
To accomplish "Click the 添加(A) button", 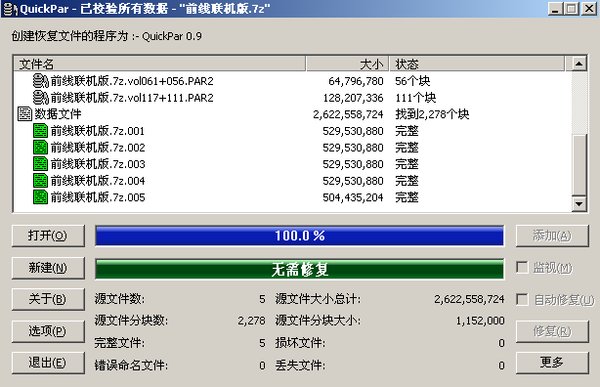I will (x=552, y=236).
